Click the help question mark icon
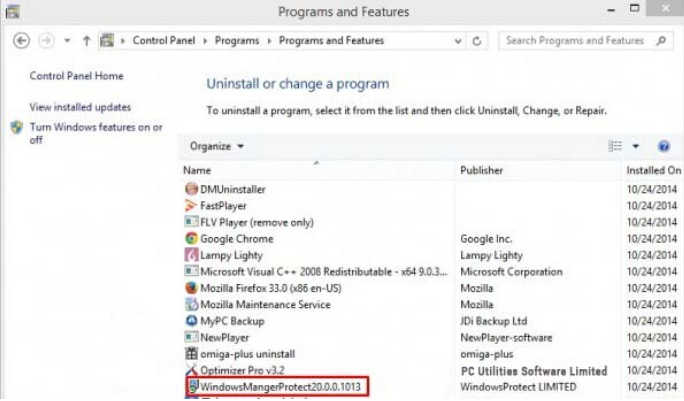684x401 pixels. 663,146
